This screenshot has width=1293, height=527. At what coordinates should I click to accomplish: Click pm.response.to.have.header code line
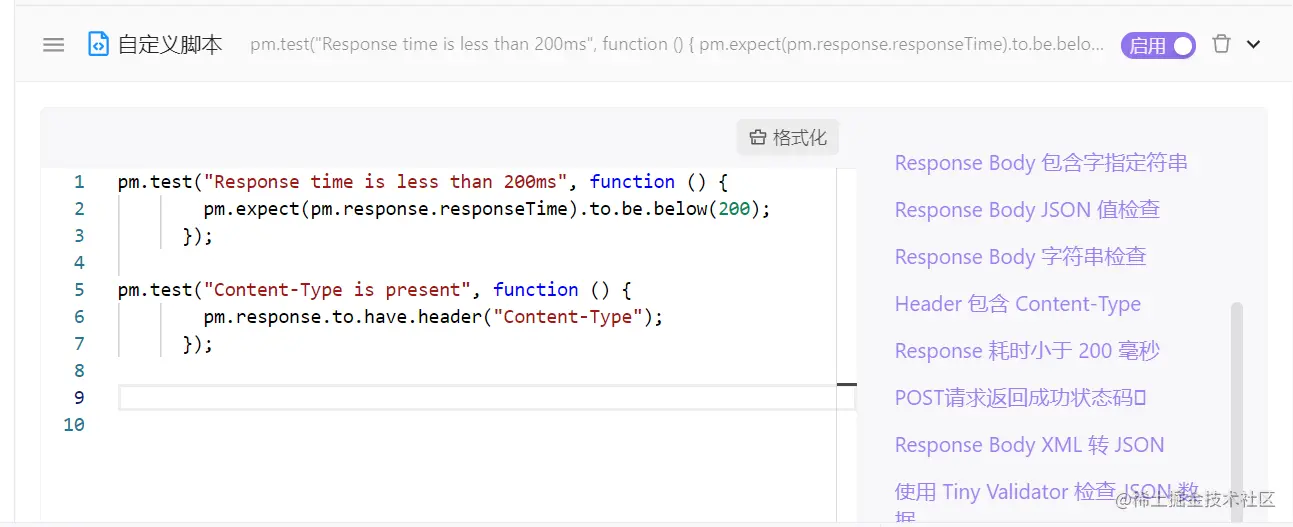pyautogui.click(x=434, y=317)
